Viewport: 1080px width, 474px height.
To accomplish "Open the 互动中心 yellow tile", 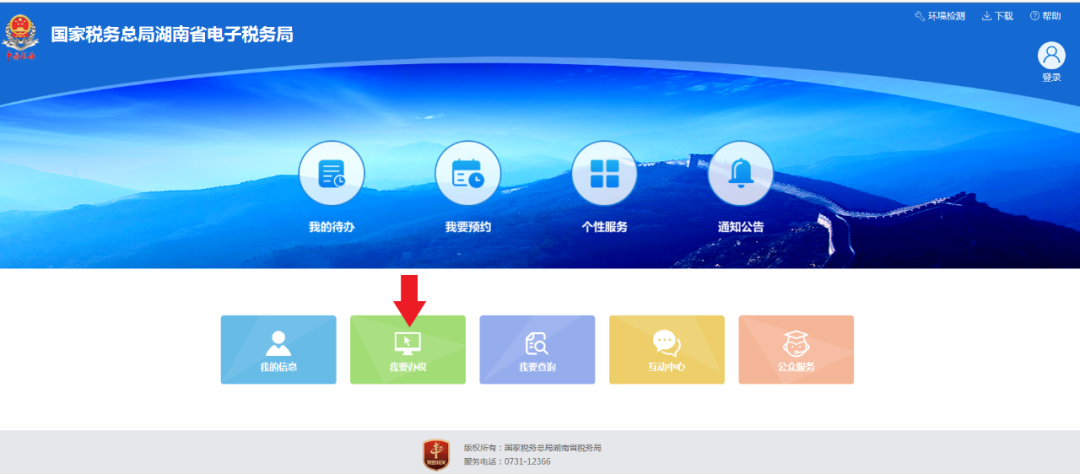I will point(667,349).
